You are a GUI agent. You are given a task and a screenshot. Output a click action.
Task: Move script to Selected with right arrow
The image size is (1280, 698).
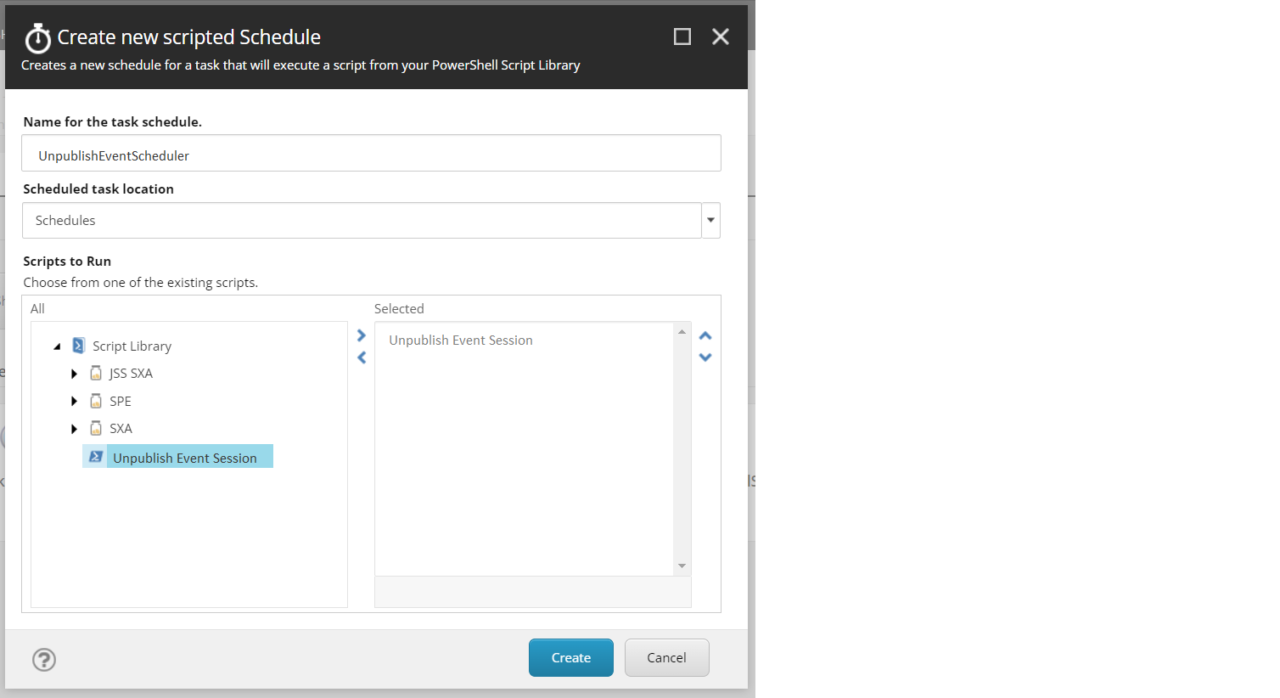pyautogui.click(x=361, y=336)
